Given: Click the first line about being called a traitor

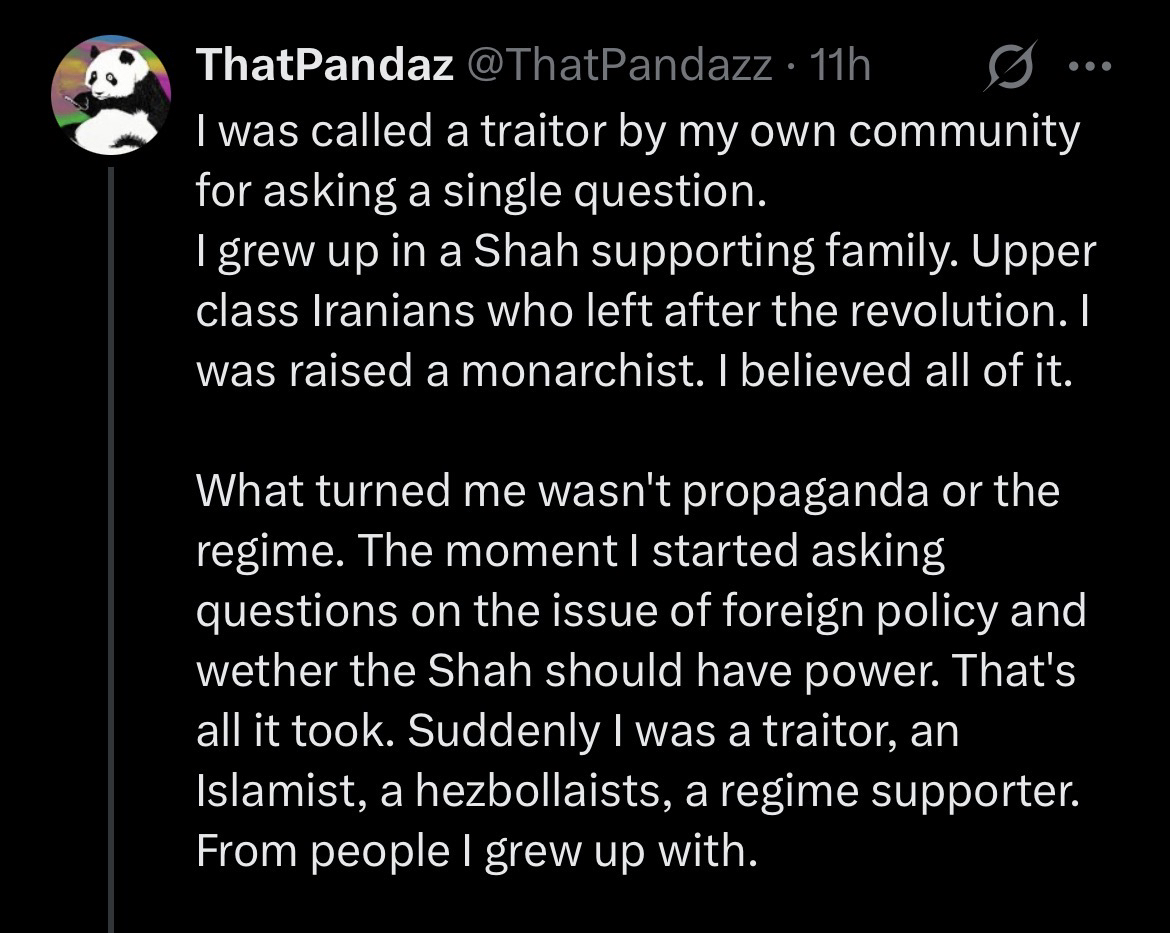Looking at the screenshot, I should [x=638, y=131].
